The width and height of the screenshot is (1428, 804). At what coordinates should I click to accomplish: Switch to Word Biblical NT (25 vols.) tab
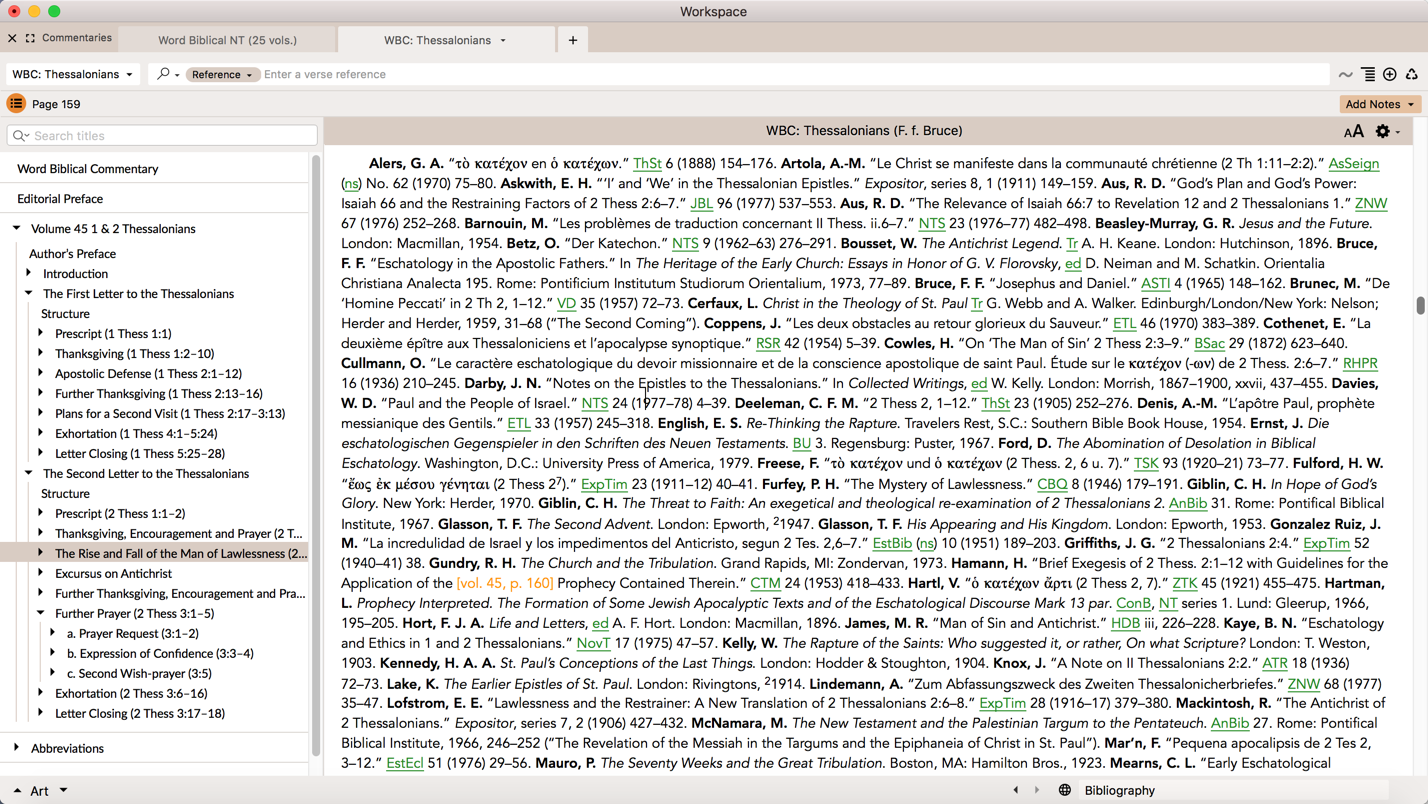[x=228, y=40]
